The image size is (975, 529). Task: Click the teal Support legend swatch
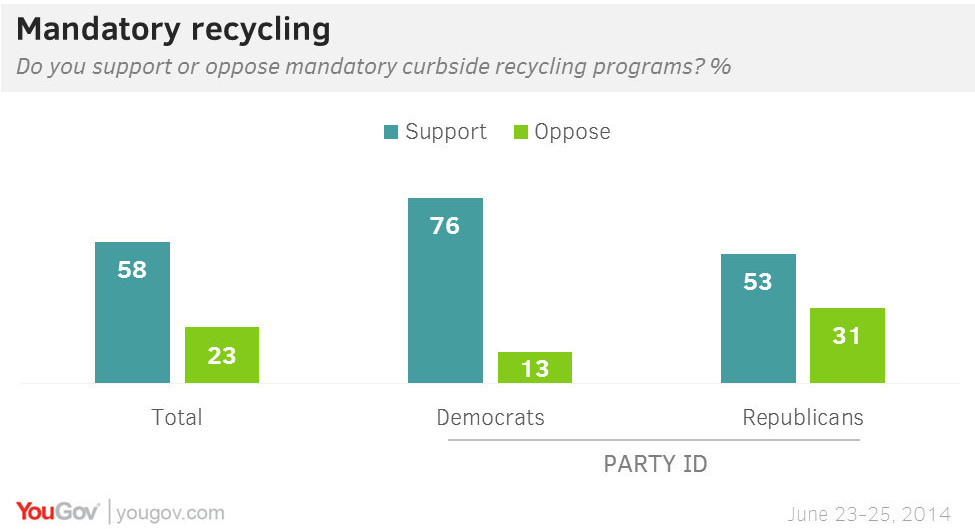point(391,132)
